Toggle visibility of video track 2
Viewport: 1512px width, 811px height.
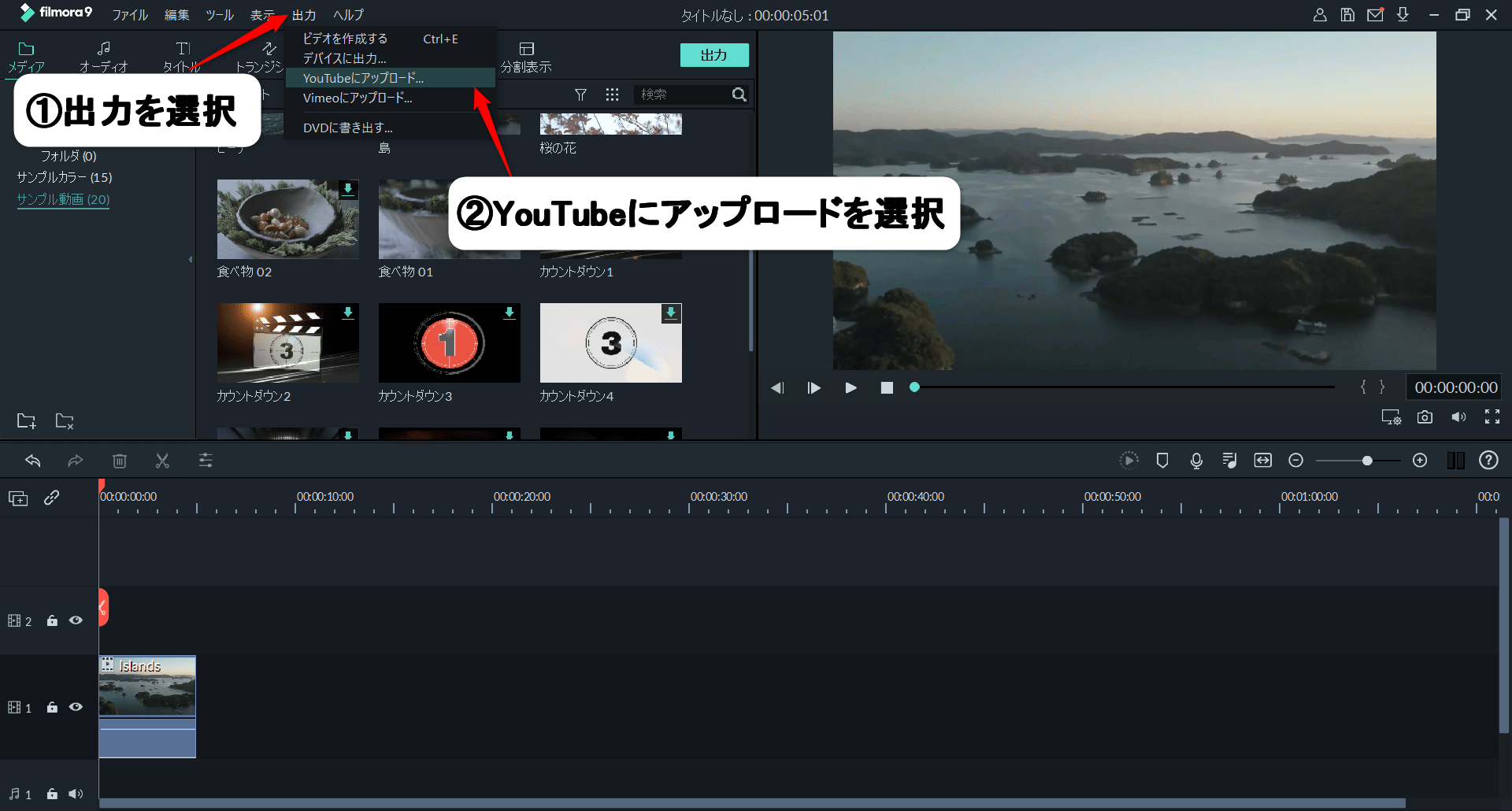pos(76,620)
